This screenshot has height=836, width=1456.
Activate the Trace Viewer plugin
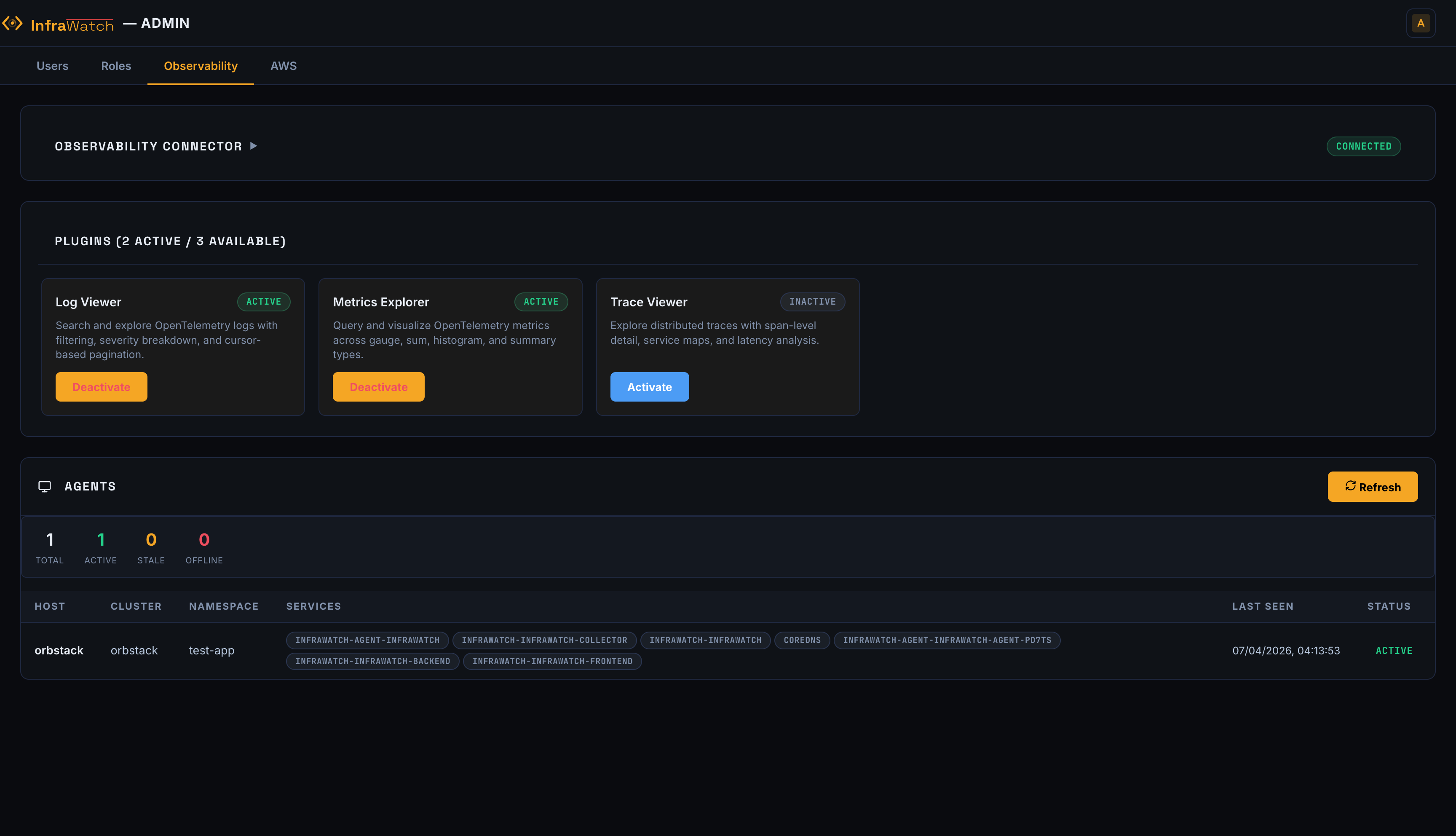tap(649, 386)
